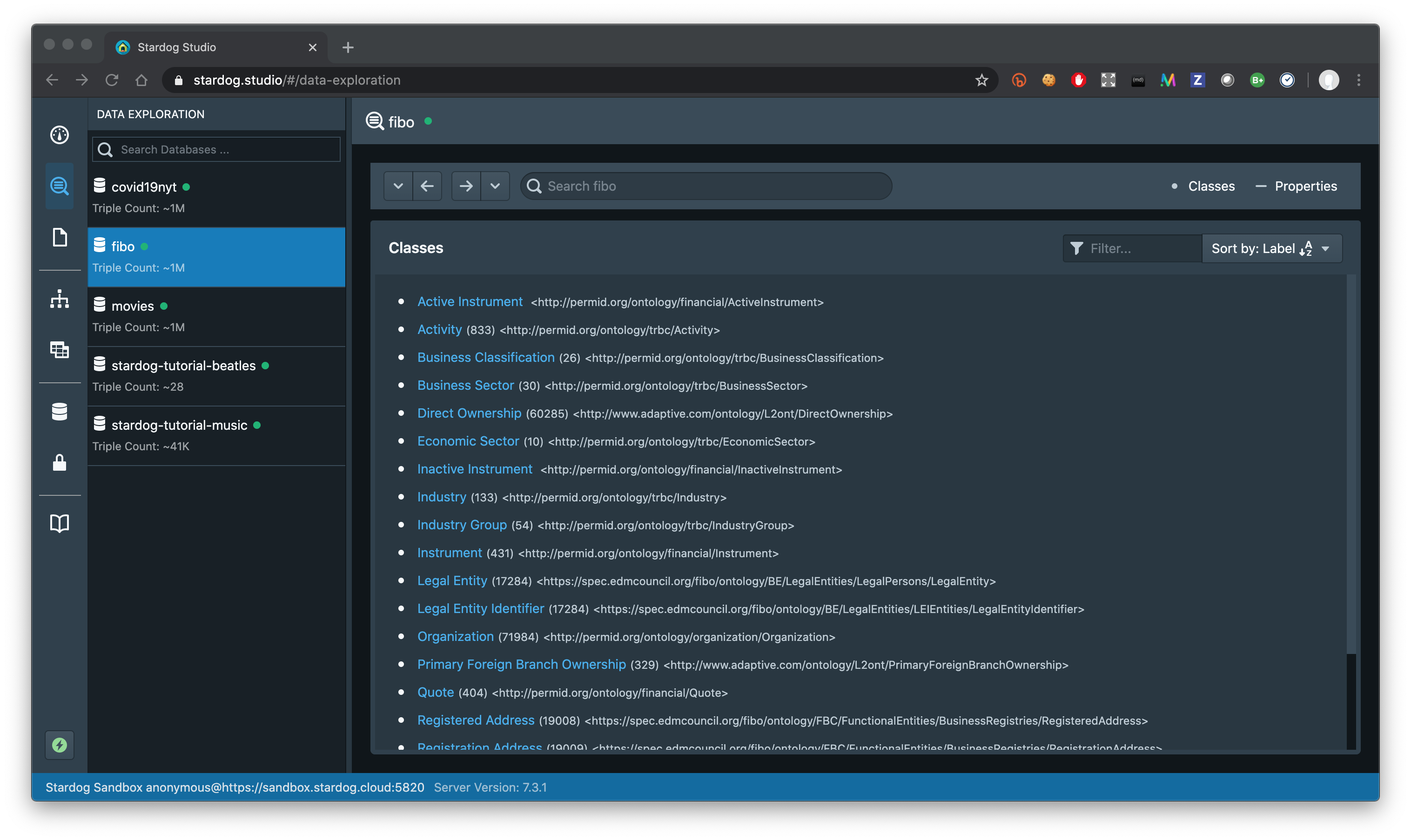Open the Organization class link
The image size is (1411, 840).
[x=455, y=636]
